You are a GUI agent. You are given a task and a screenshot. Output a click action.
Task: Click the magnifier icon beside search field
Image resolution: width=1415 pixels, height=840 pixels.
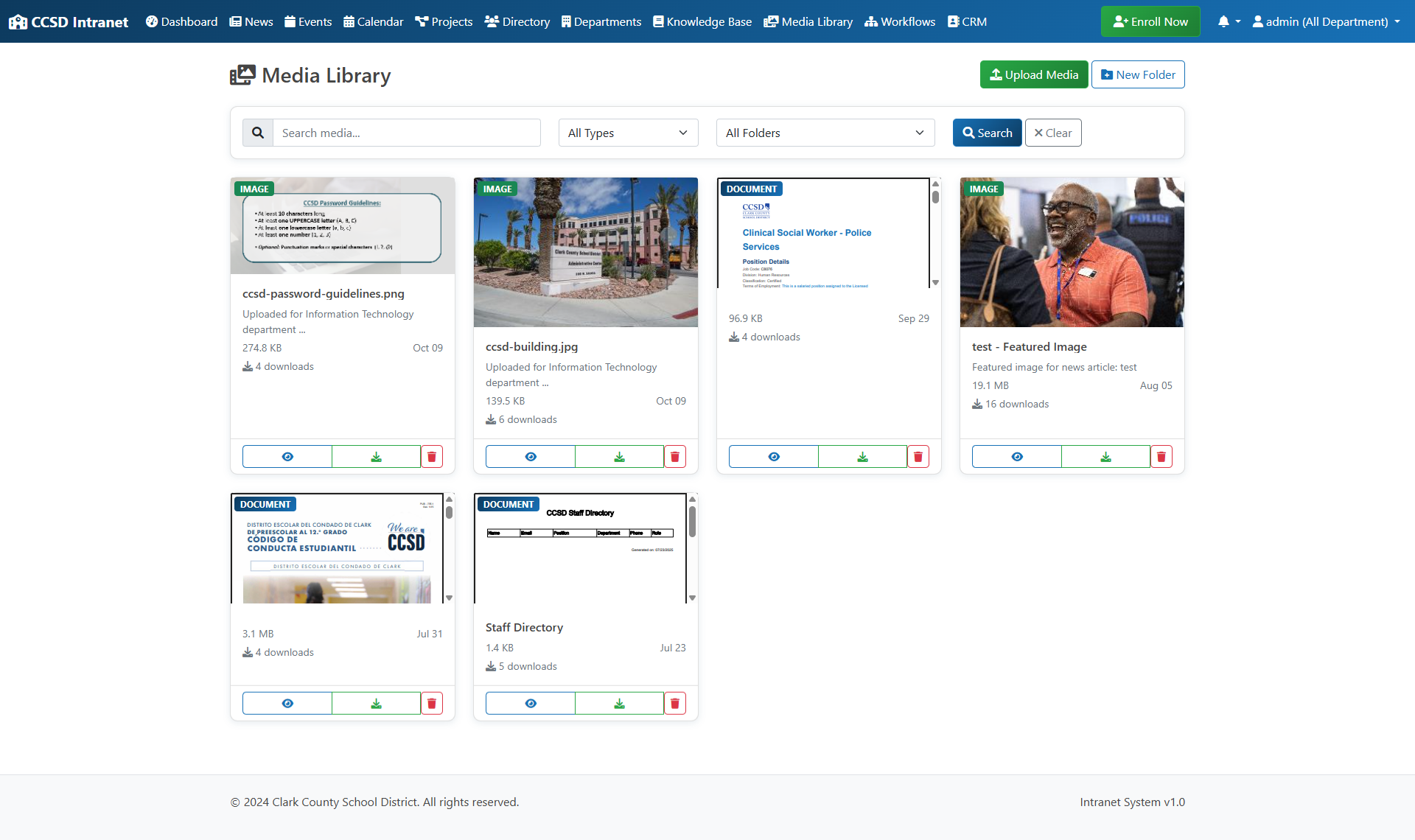[x=258, y=133]
